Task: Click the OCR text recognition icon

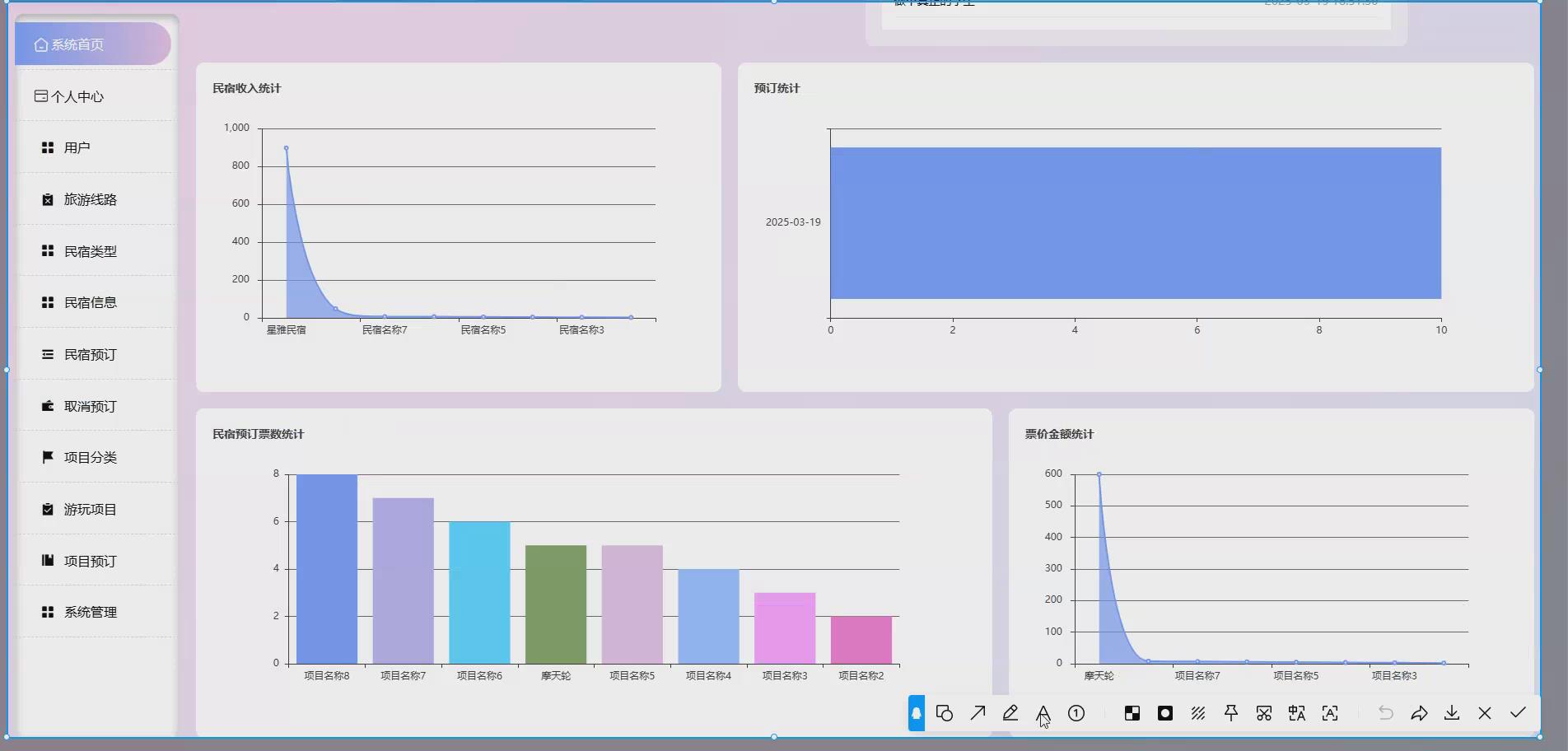Action: click(1330, 713)
